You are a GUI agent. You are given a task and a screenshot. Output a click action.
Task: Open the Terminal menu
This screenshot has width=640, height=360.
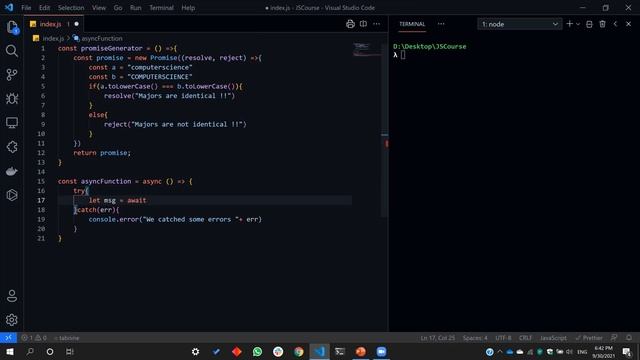161,8
